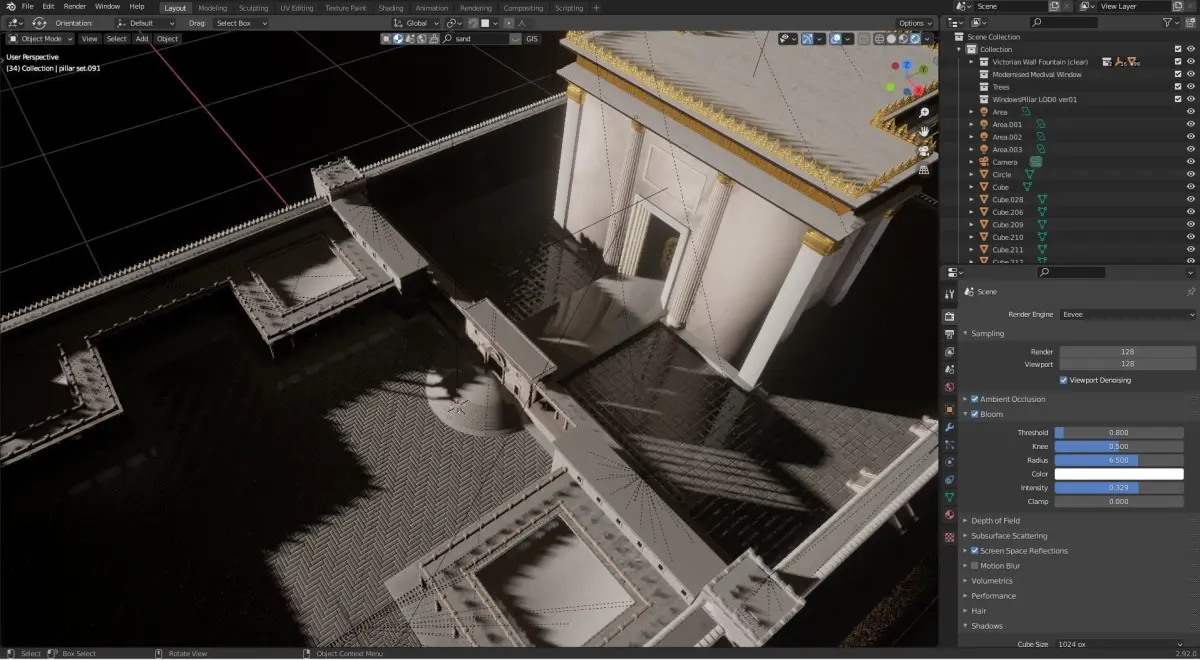Click the outliner filter funnel icon
The width and height of the screenshot is (1200, 660).
tap(1168, 21)
